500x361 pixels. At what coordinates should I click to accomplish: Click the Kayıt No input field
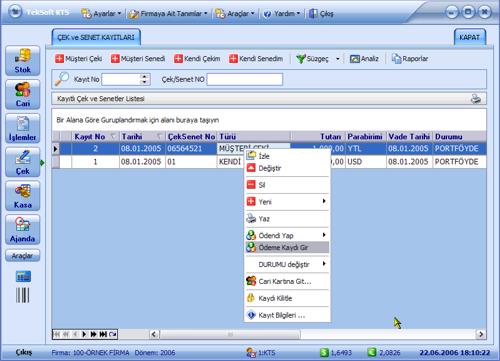point(121,79)
